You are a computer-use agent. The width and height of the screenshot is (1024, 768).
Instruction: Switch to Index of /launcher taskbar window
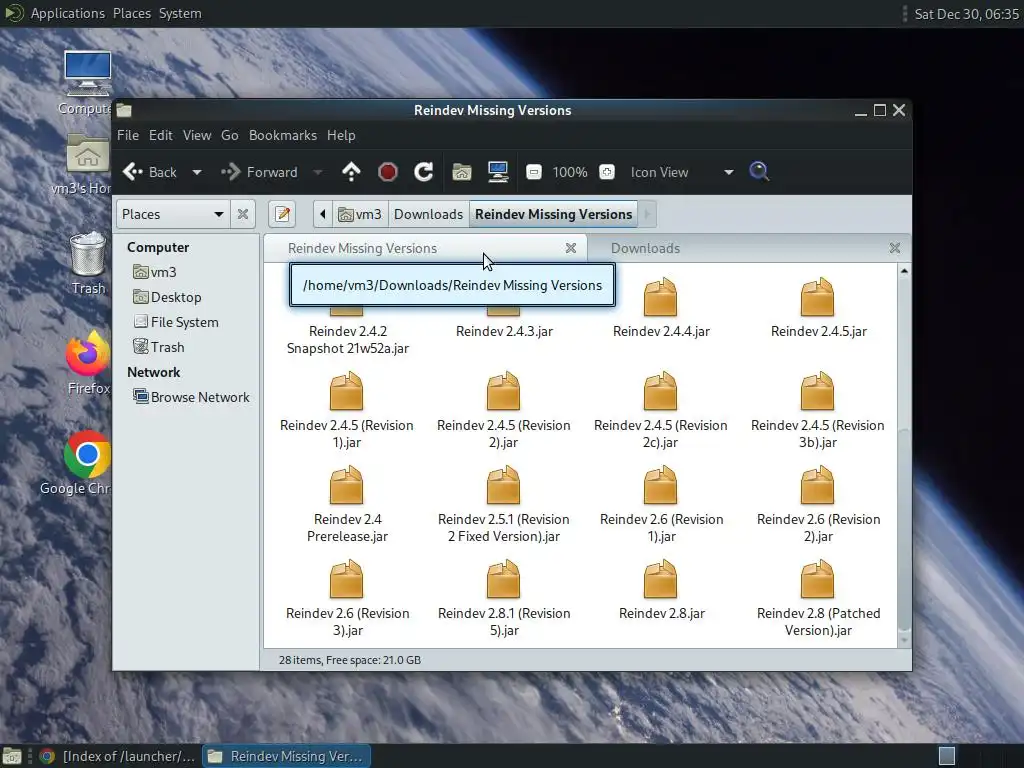118,756
